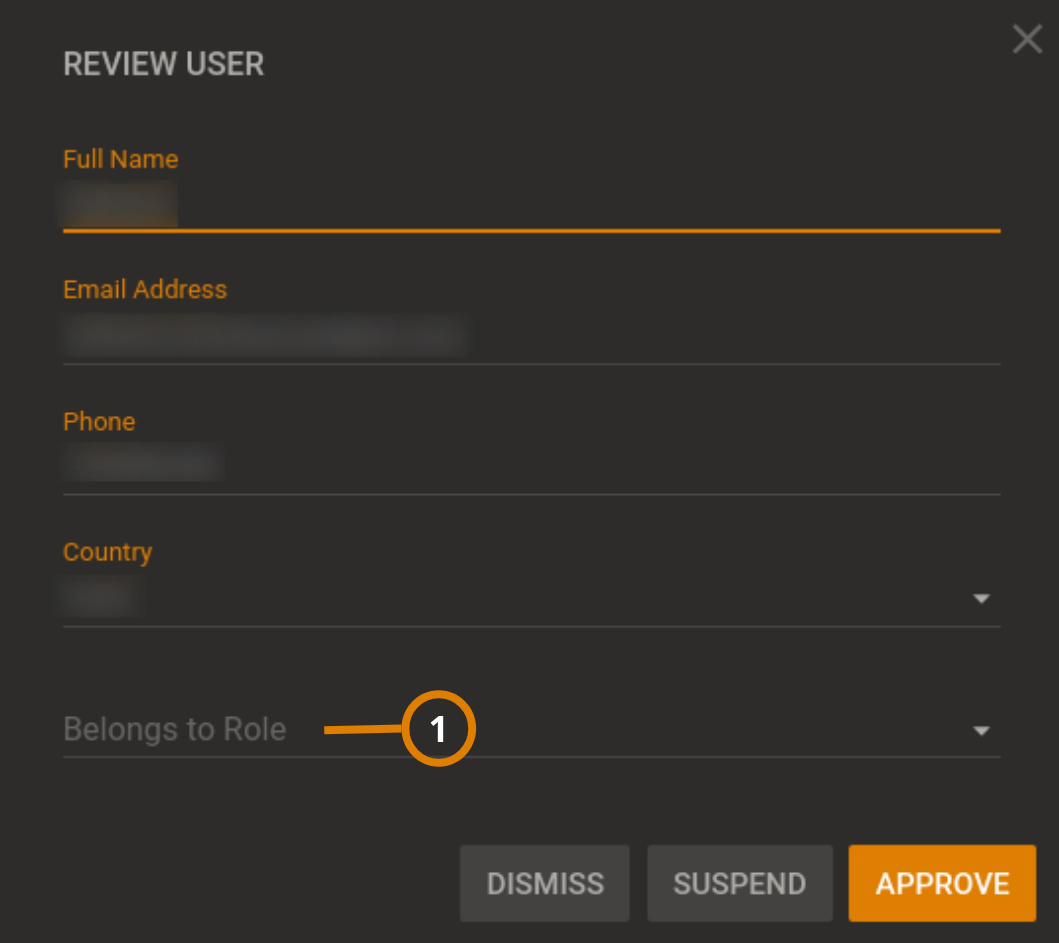Select the Belongs to Role placeholder text
The image size is (1059, 943).
click(x=175, y=729)
